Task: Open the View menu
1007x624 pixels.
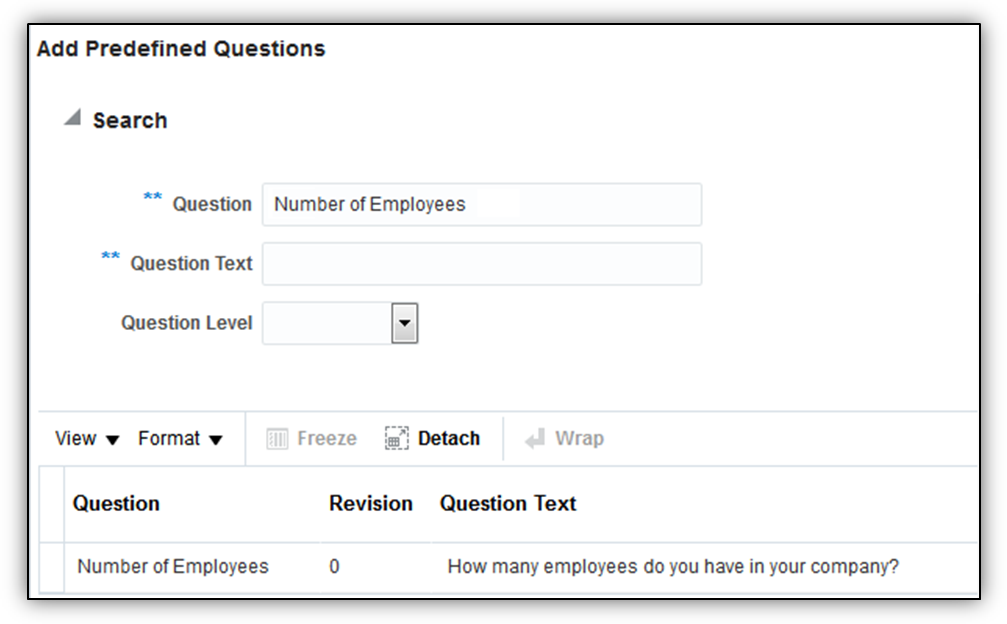Action: pyautogui.click(x=87, y=439)
